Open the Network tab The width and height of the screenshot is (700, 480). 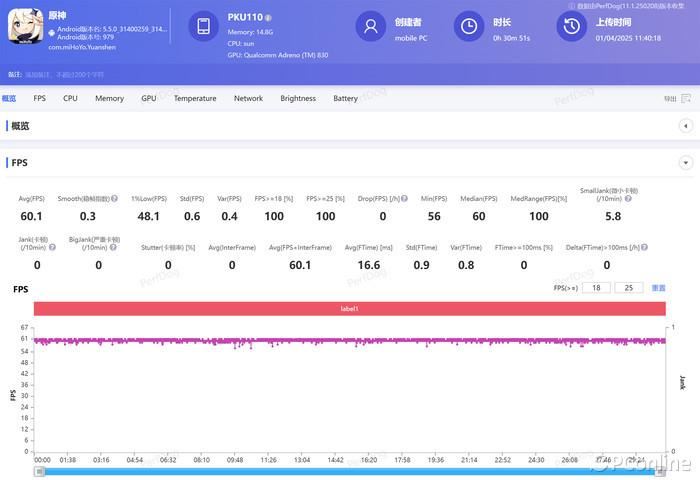coord(248,98)
